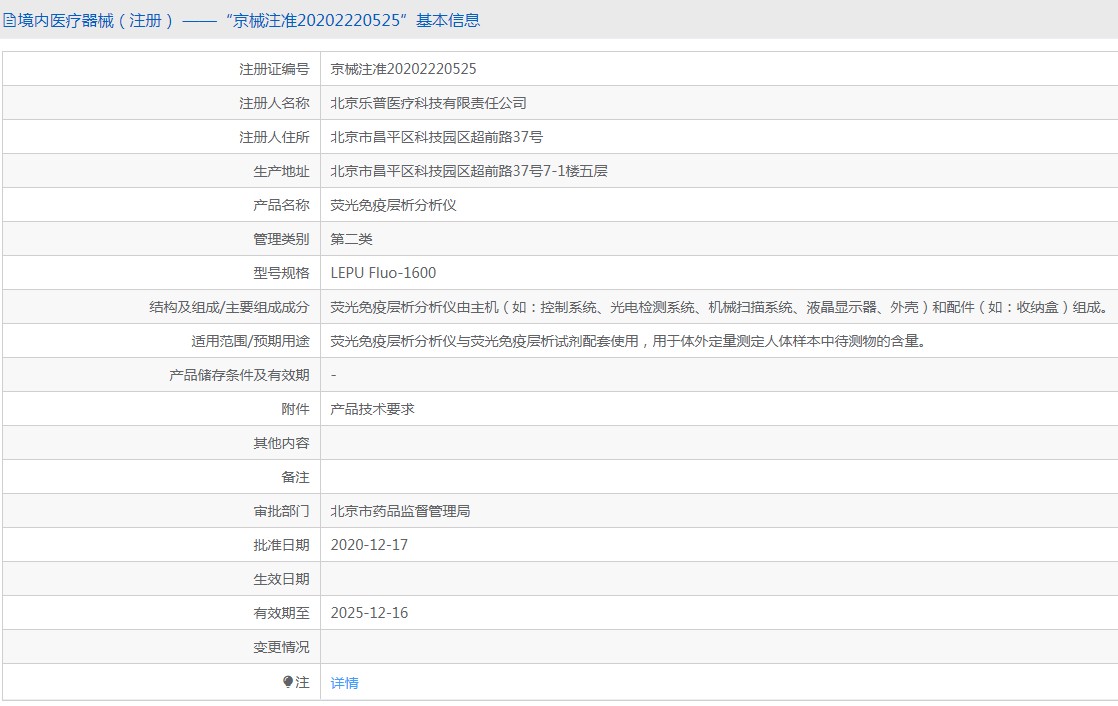Click the 注册人名称 label
1118x706 pixels.
pos(275,103)
